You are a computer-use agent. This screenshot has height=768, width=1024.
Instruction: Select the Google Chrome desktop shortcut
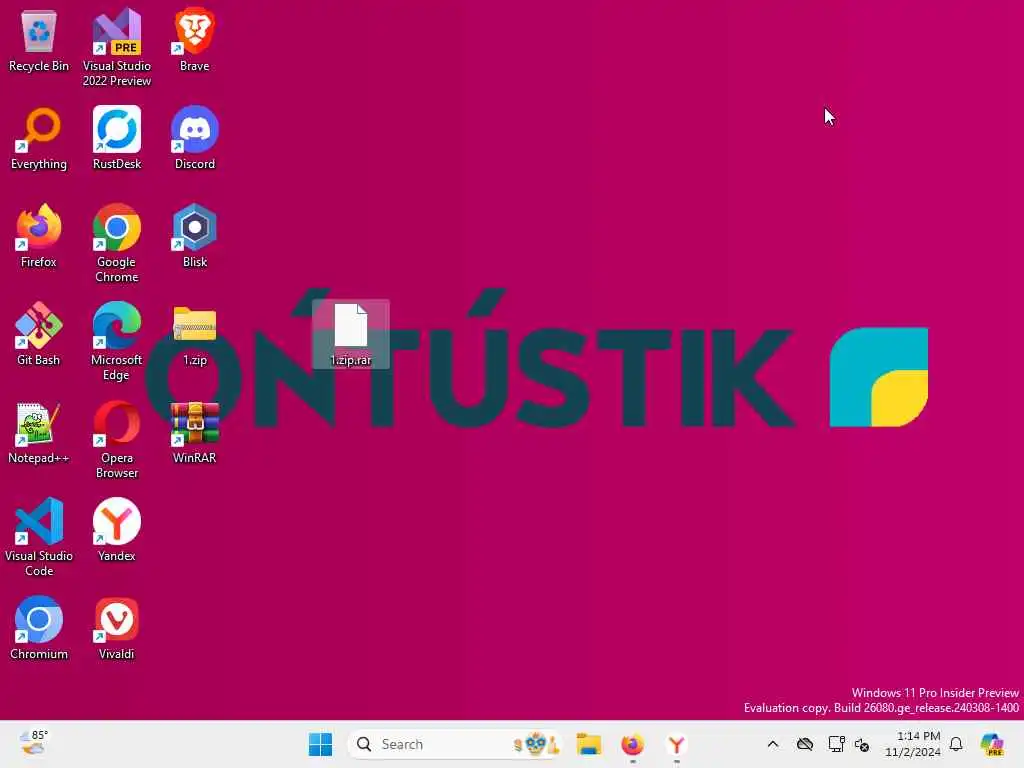tap(117, 243)
